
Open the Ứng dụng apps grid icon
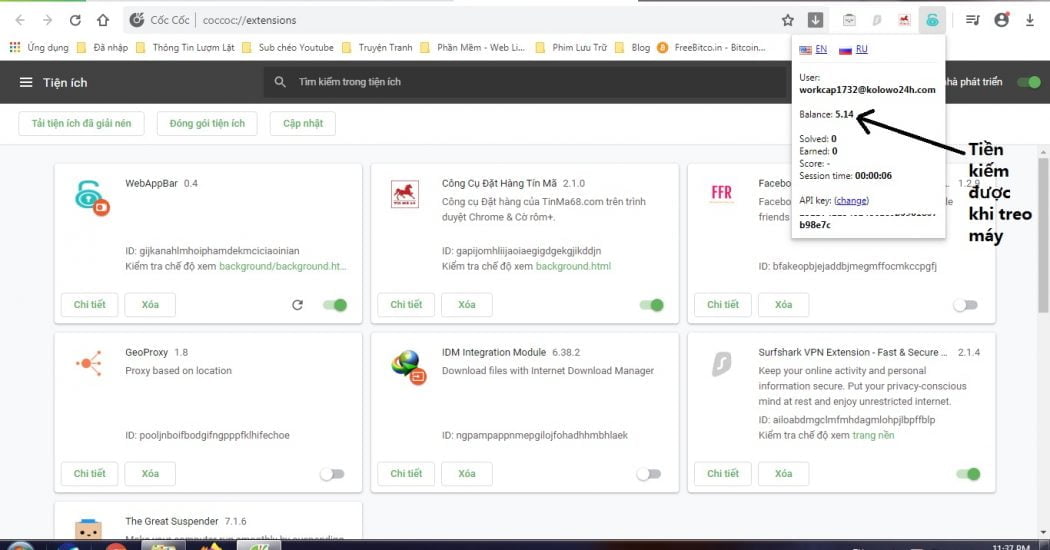(x=15, y=47)
